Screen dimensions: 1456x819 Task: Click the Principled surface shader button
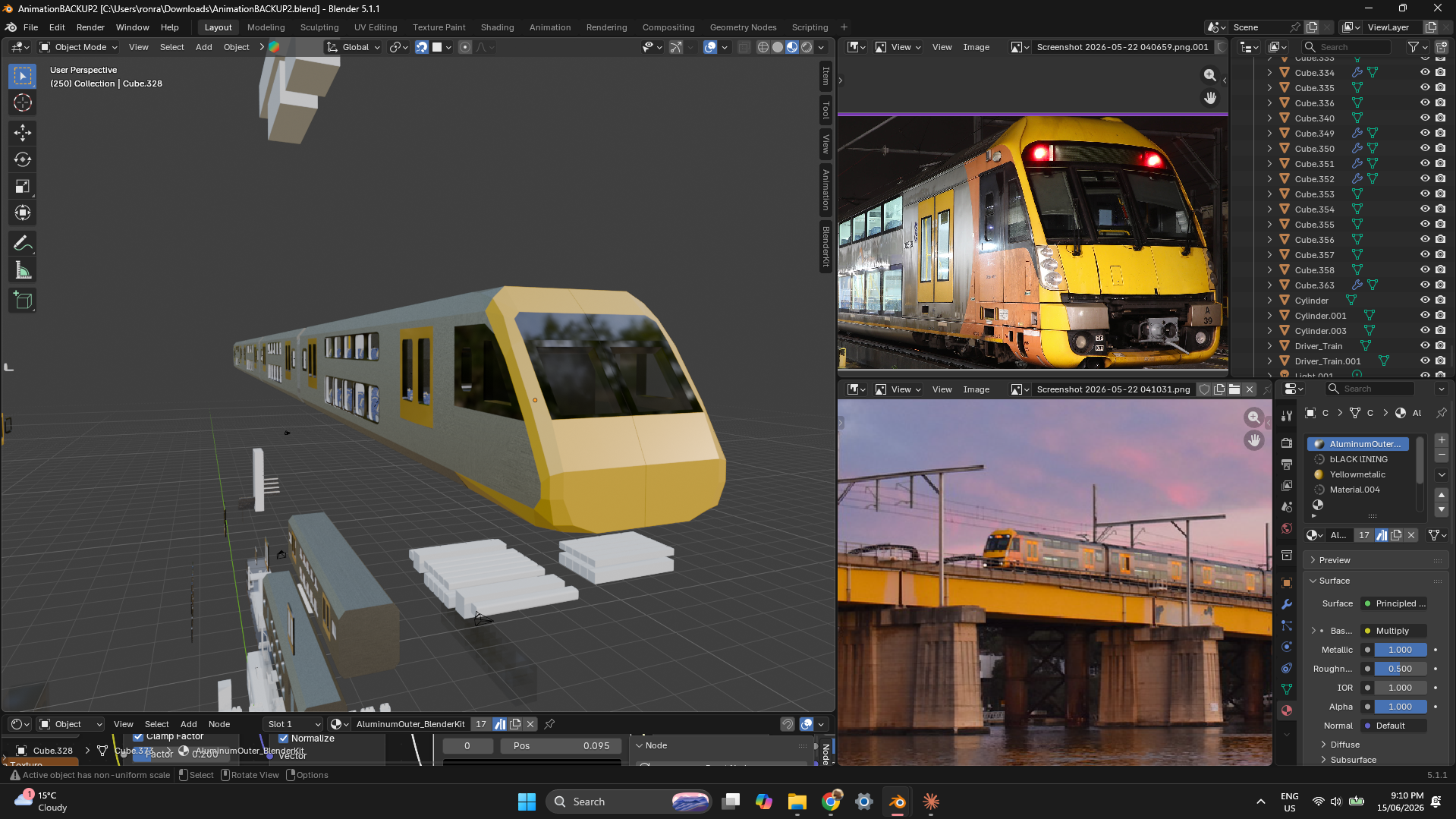coord(1394,603)
